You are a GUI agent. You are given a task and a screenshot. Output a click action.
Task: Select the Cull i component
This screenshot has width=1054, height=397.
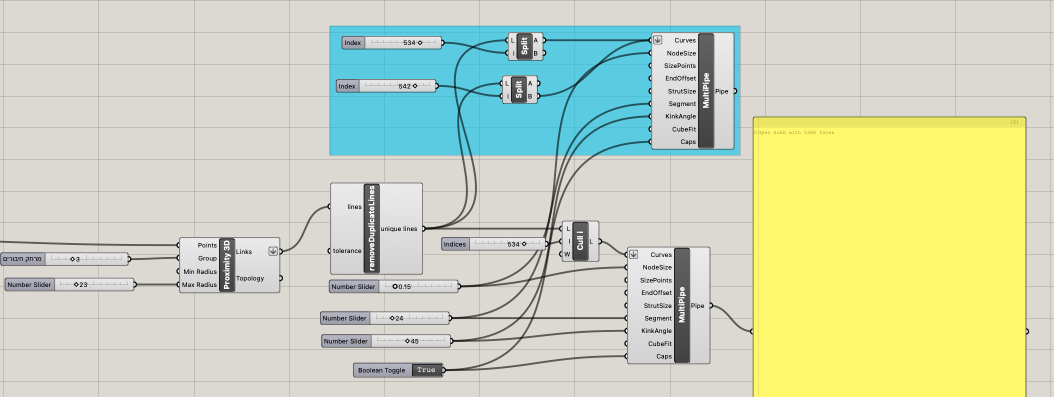coord(580,241)
